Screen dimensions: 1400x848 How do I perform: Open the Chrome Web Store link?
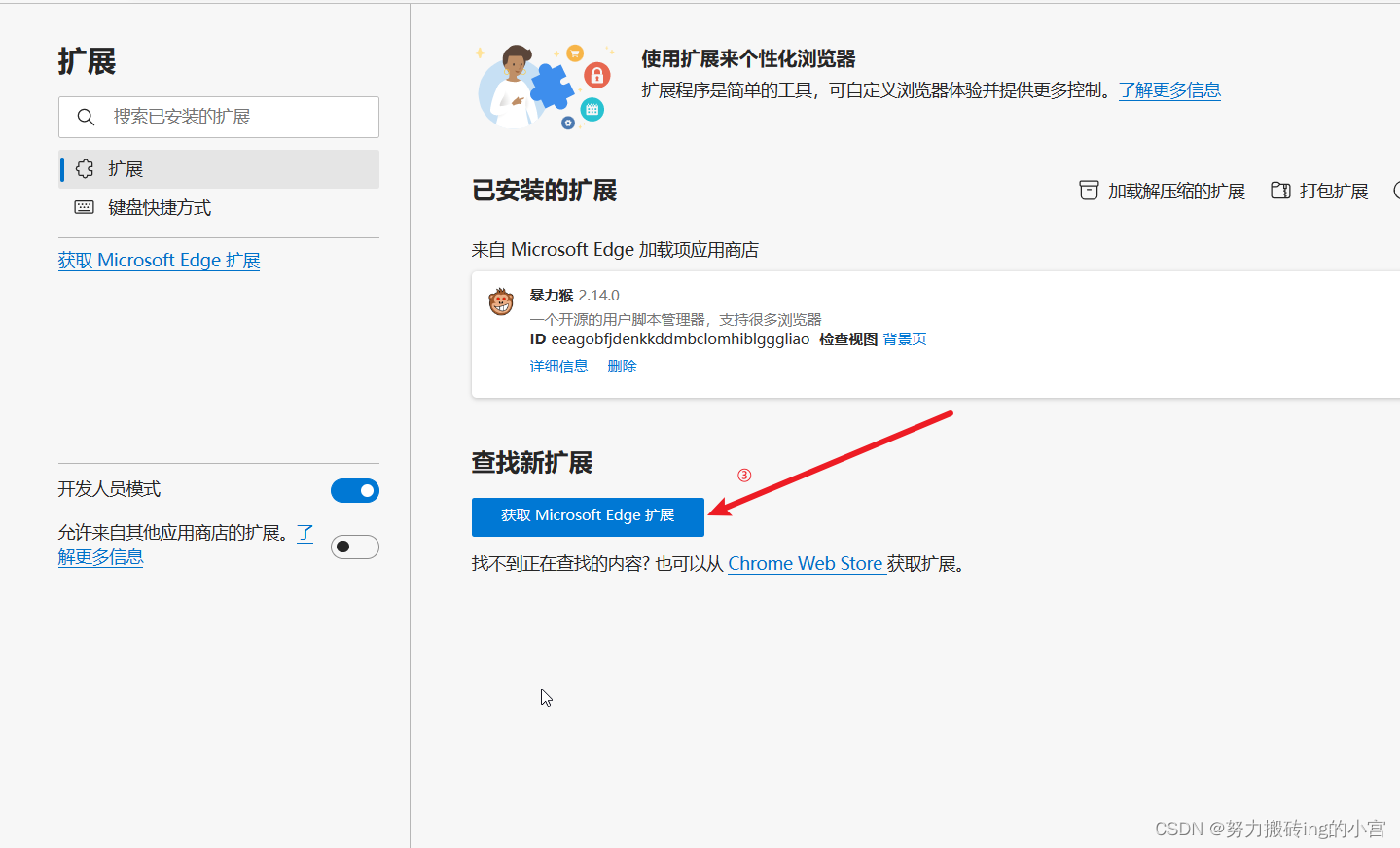coord(806,564)
